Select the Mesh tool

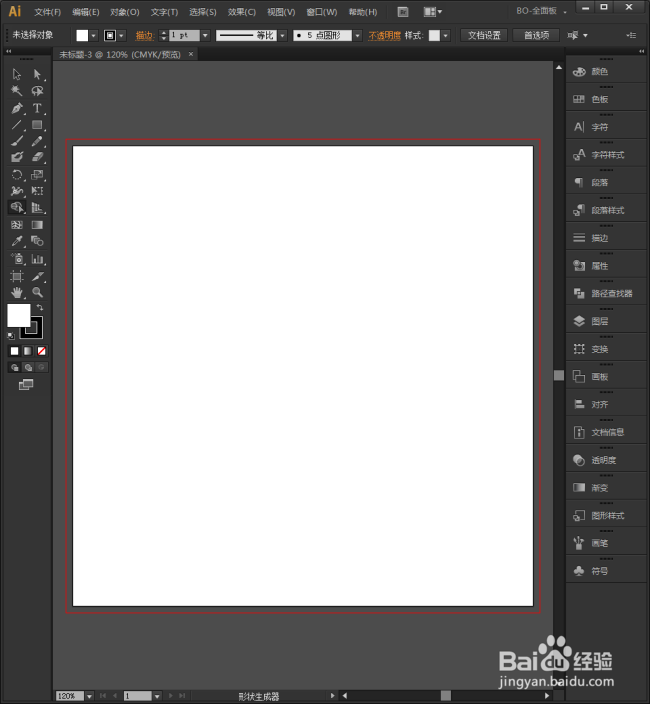(17, 224)
